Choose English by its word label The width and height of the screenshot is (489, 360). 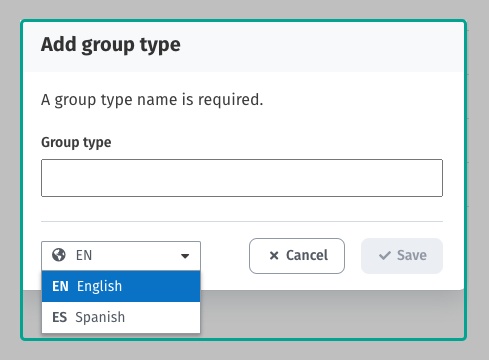[x=99, y=286]
